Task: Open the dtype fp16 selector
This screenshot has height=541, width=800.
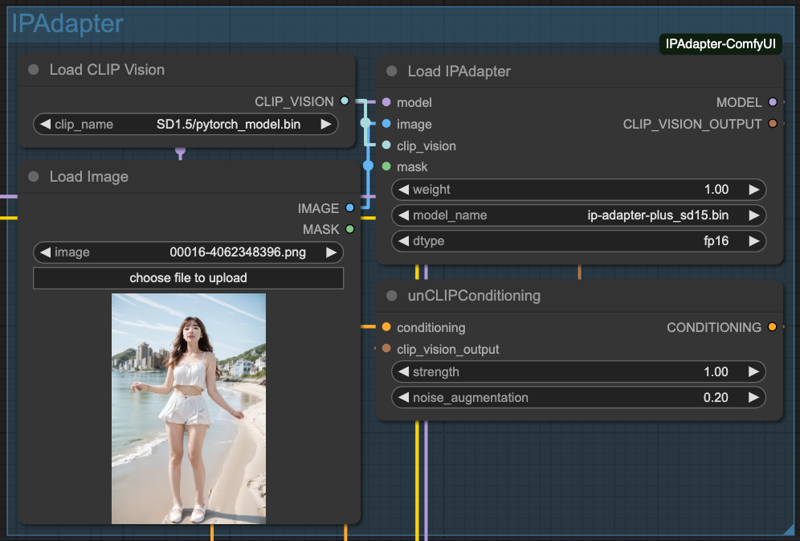Action: pos(579,241)
